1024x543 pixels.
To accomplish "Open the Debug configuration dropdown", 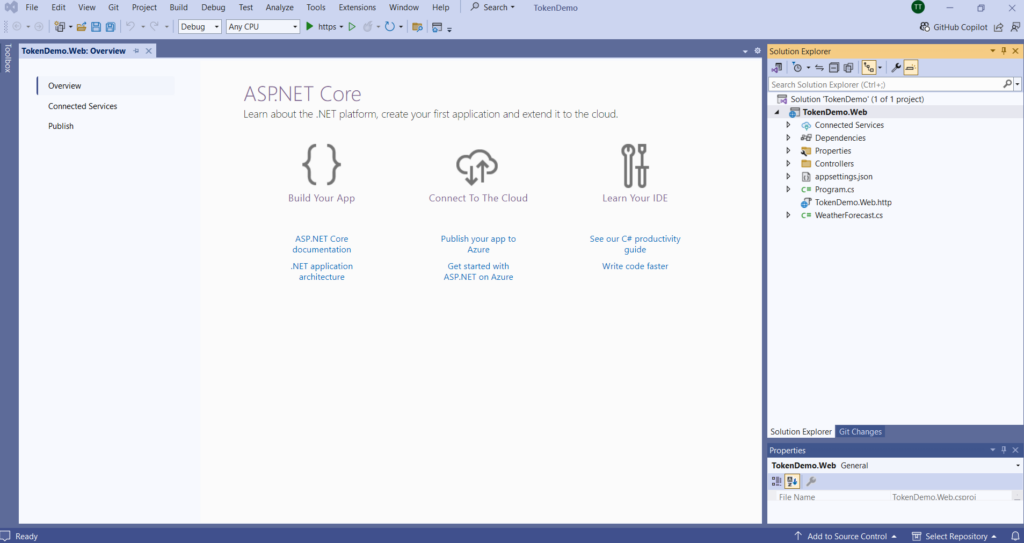I will [200, 27].
